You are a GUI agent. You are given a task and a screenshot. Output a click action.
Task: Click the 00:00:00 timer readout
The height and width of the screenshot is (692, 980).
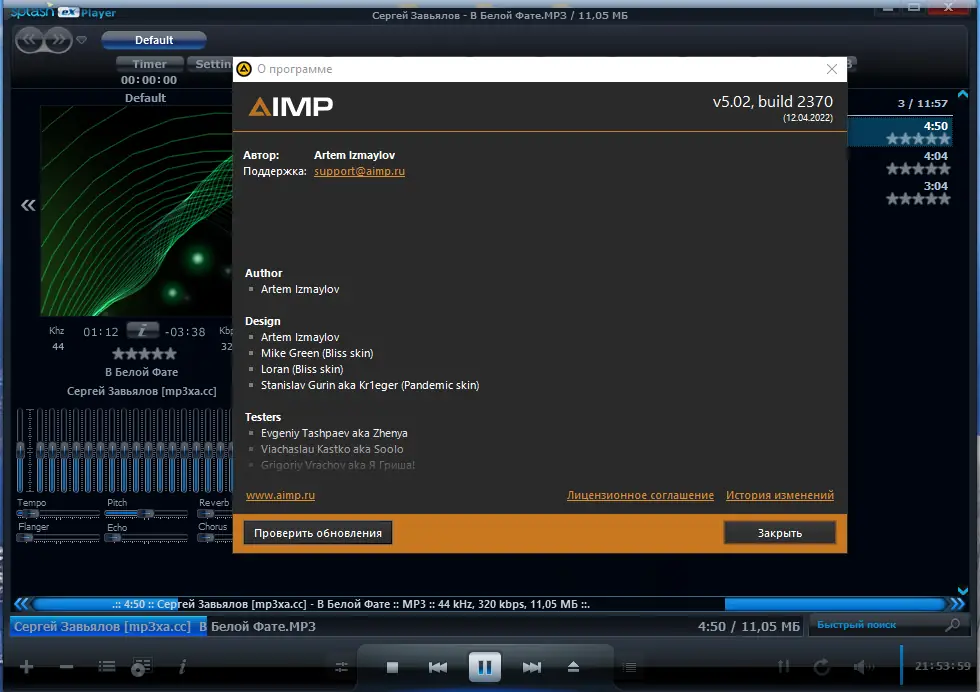click(149, 80)
